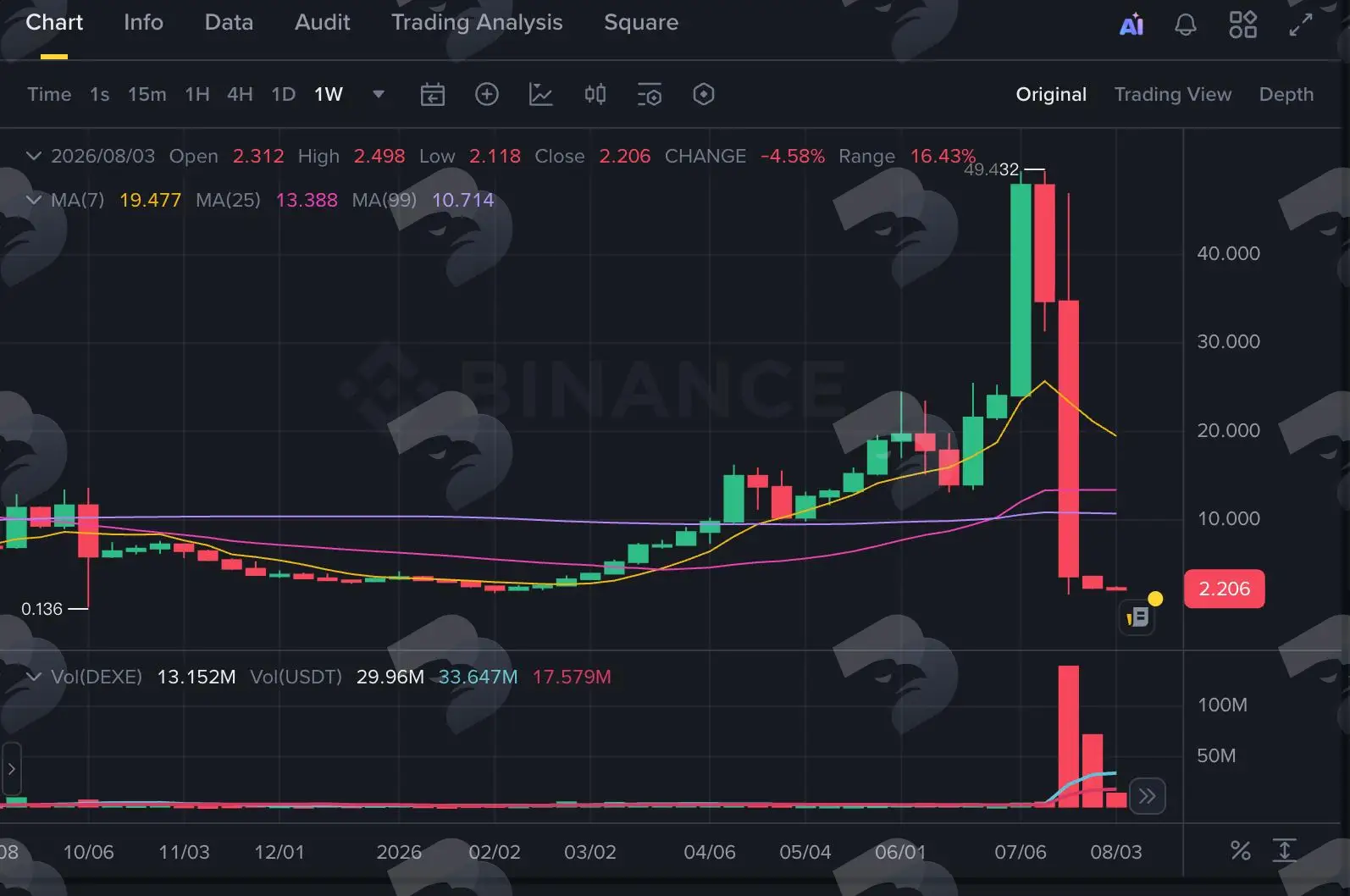The image size is (1350, 896).
Task: Collapse the MA indicator values row
Action: (34, 200)
